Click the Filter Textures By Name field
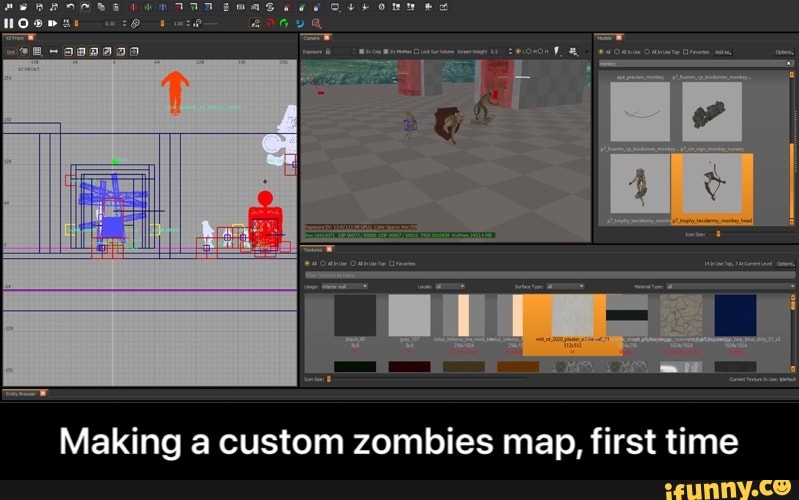 coord(549,275)
